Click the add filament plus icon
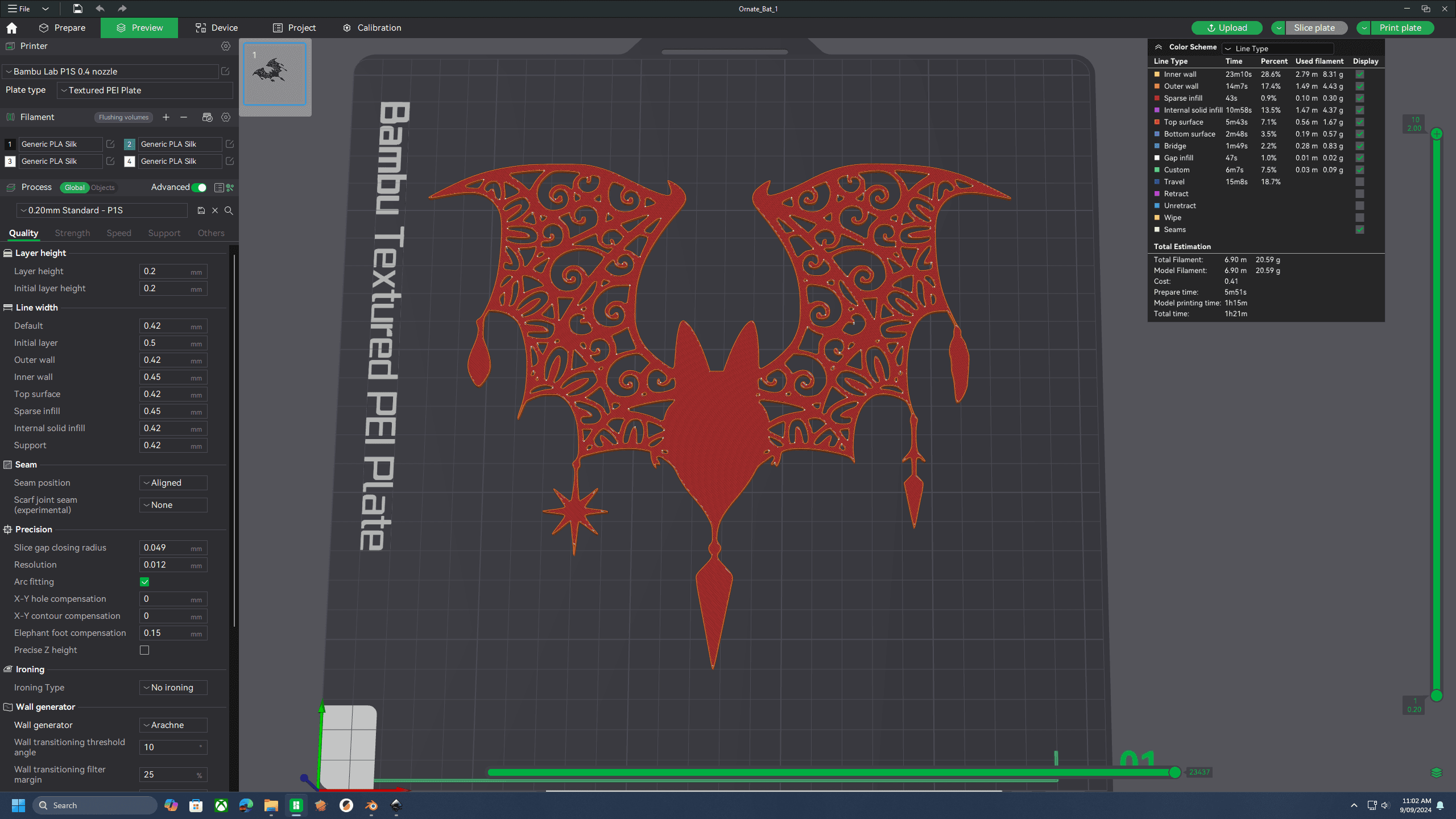1456x819 pixels. click(x=167, y=118)
